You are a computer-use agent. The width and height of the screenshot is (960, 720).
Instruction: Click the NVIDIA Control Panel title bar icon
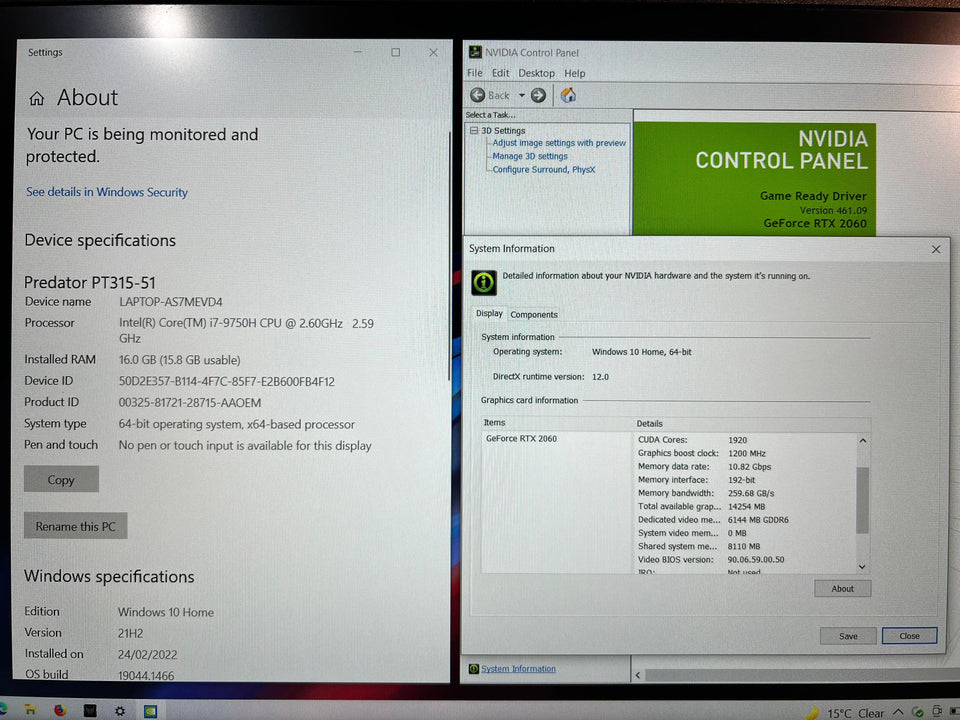click(x=474, y=52)
